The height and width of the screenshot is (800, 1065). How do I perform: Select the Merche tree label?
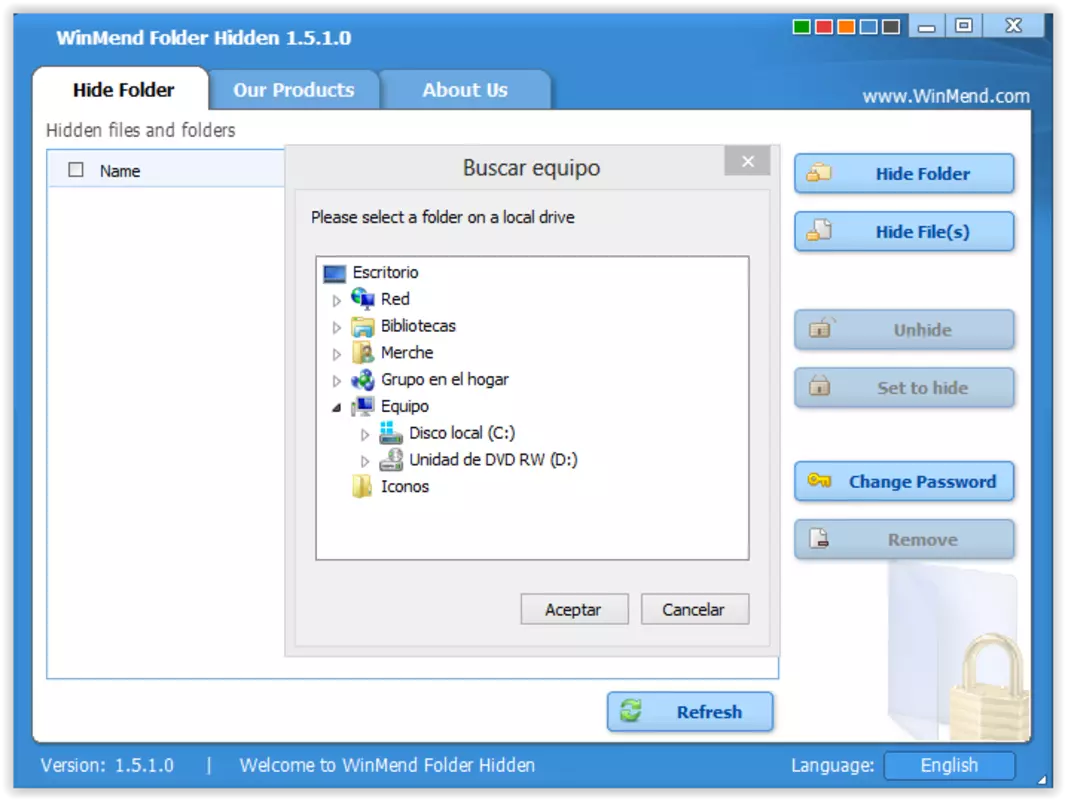click(407, 352)
